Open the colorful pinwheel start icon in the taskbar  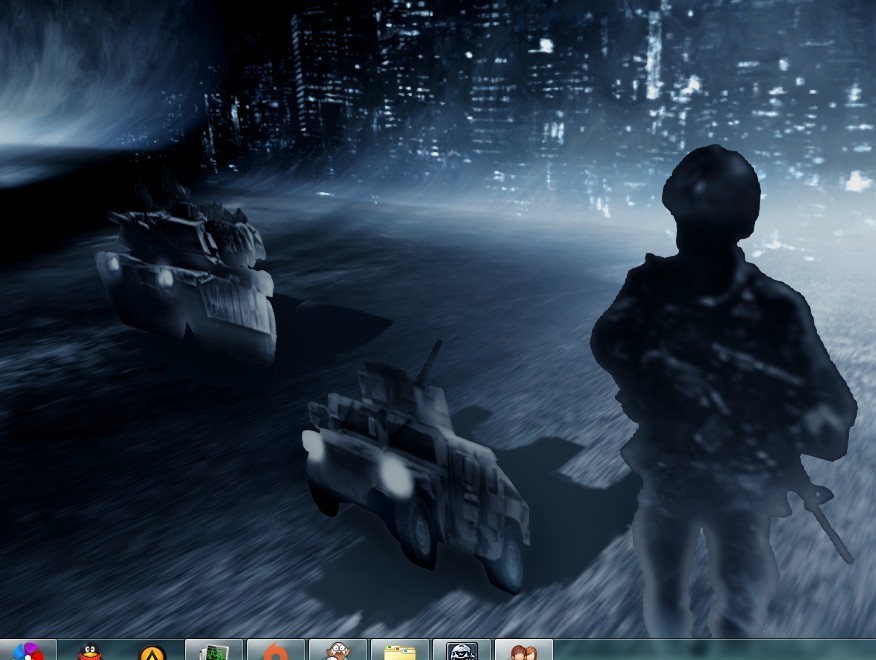[27, 651]
